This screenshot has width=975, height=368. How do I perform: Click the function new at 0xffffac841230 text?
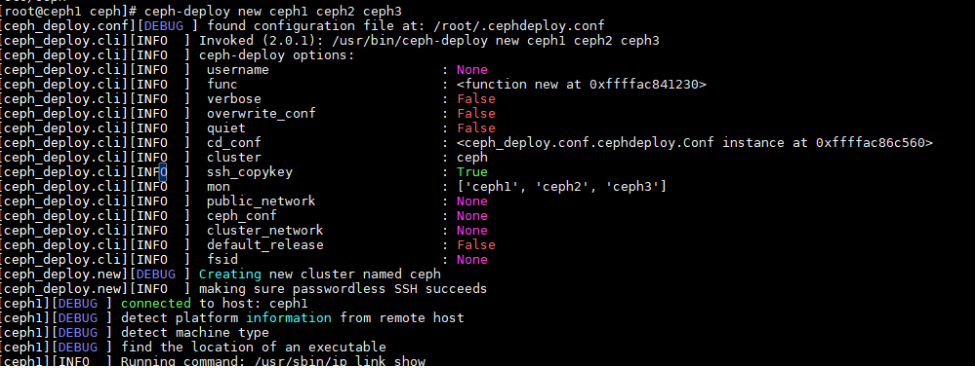(x=581, y=85)
